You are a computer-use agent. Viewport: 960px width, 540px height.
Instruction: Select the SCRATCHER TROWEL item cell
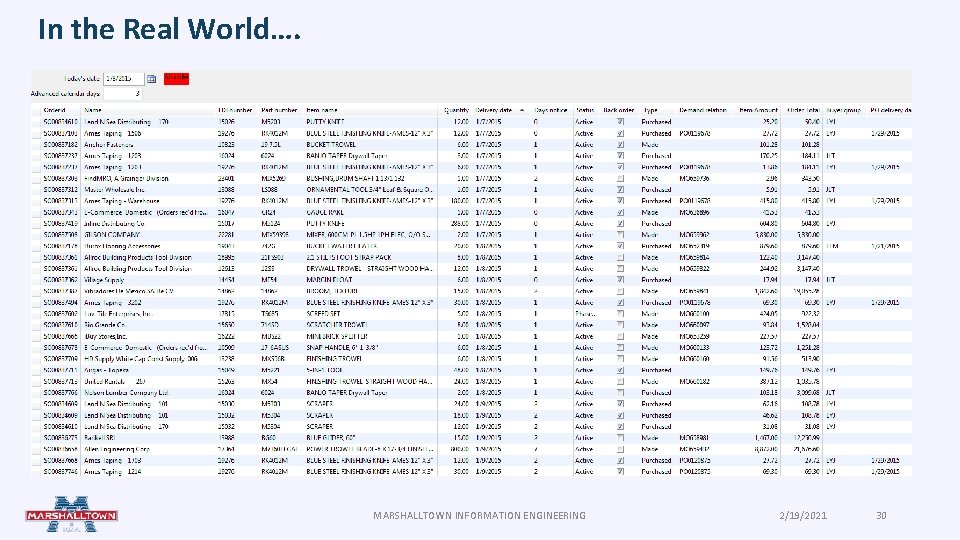[x=337, y=325]
